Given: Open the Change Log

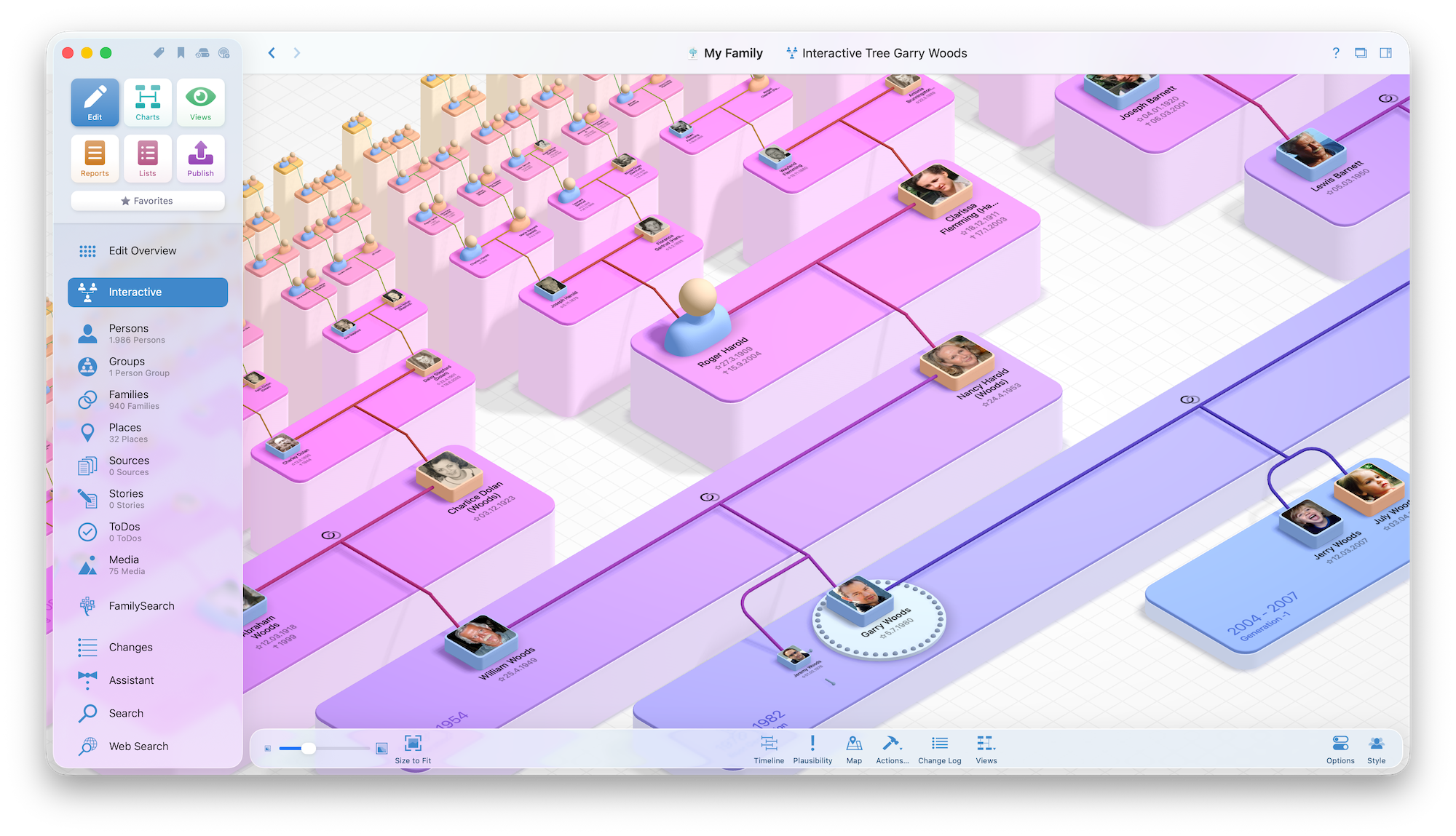Looking at the screenshot, I should [939, 744].
